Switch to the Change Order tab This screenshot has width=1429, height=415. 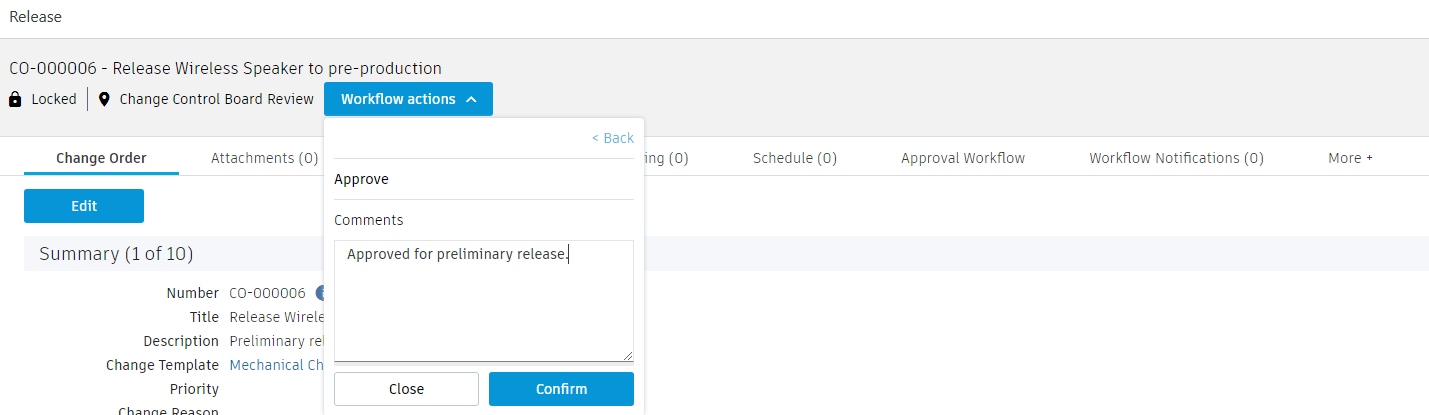coord(101,158)
